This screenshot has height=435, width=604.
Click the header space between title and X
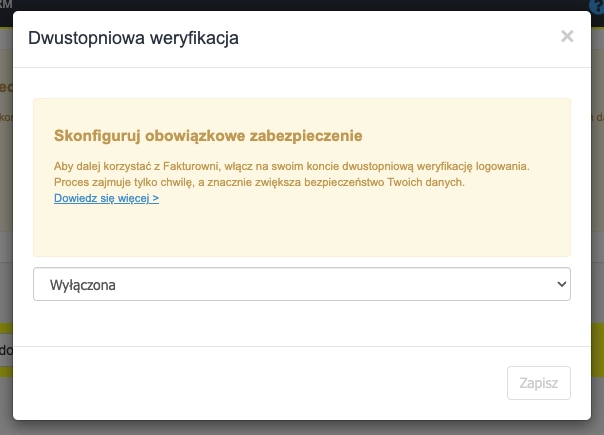(x=400, y=39)
